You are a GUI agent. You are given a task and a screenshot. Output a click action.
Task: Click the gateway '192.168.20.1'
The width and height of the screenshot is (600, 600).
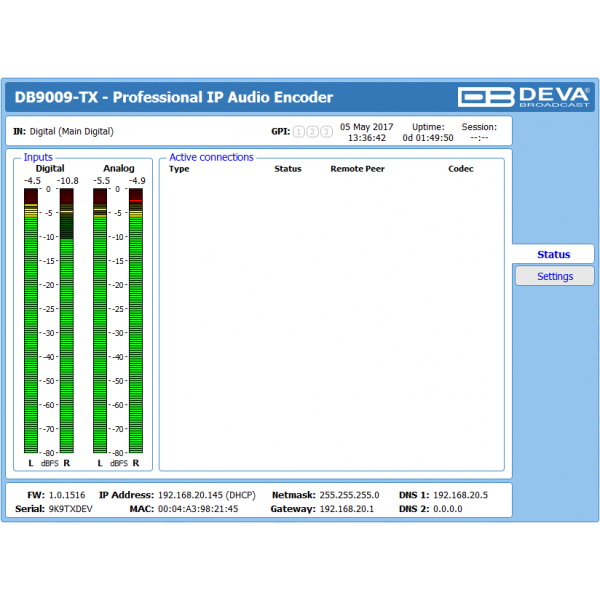[x=347, y=509]
